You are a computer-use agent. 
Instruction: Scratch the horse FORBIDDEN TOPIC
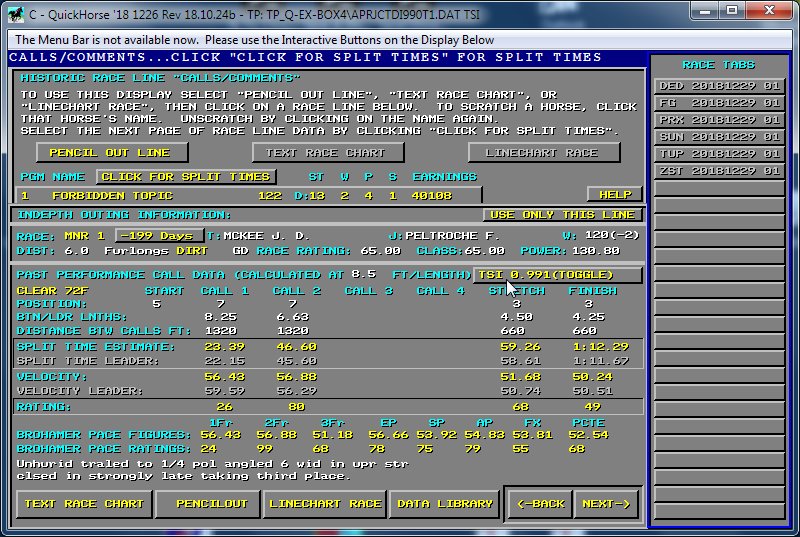click(112, 195)
